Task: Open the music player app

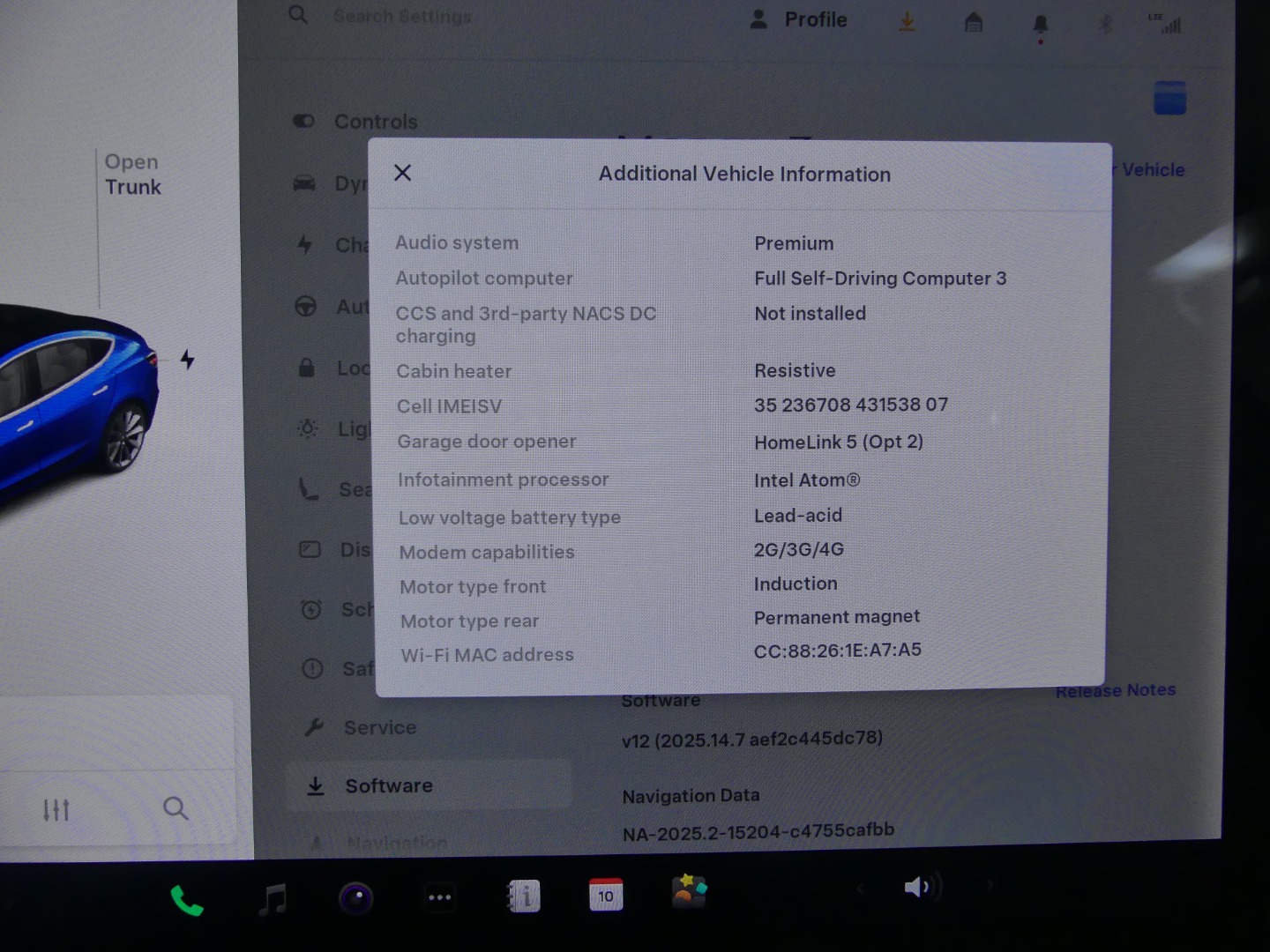Action: [273, 899]
